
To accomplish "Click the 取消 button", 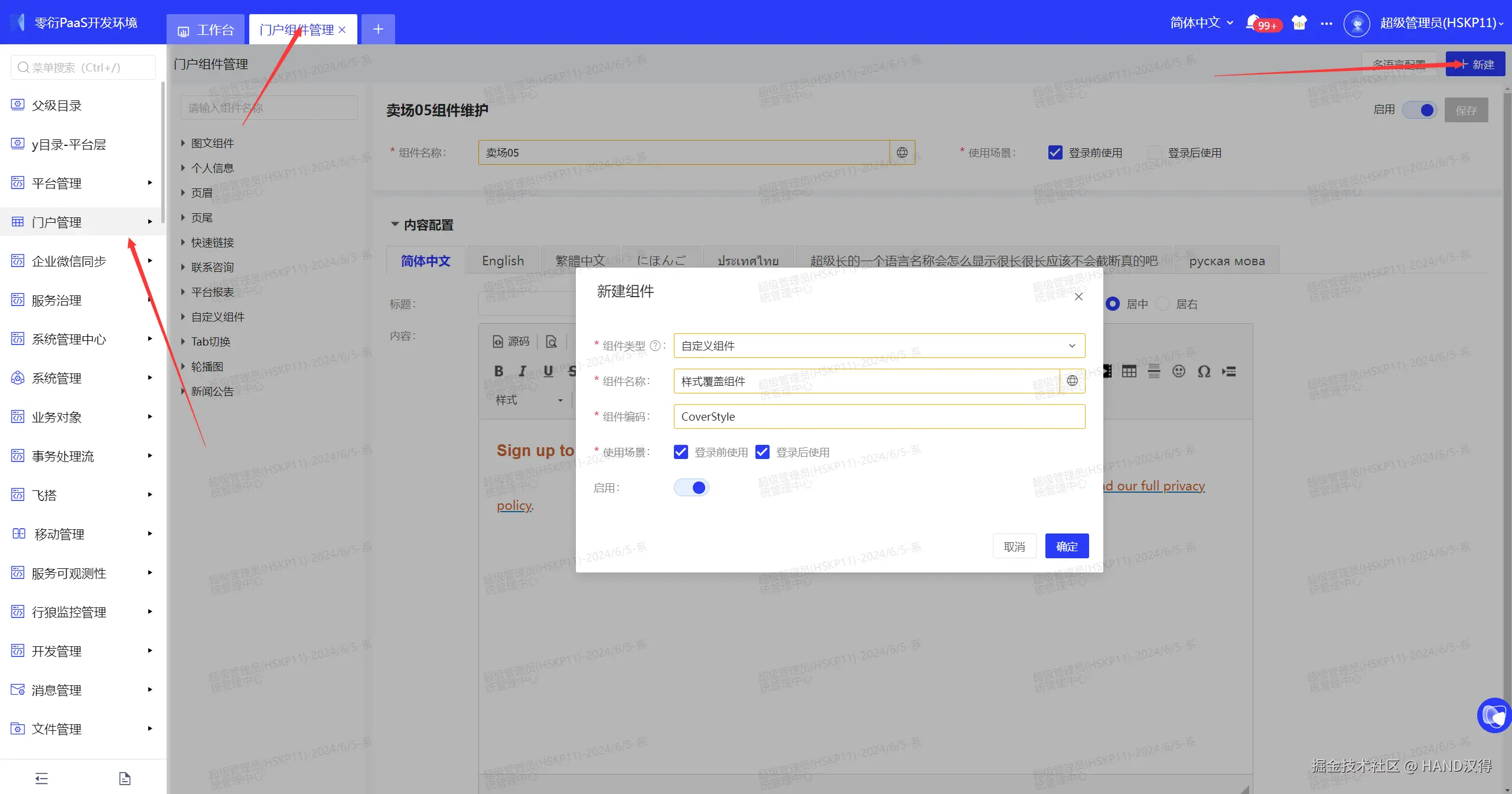I will pyautogui.click(x=1014, y=546).
